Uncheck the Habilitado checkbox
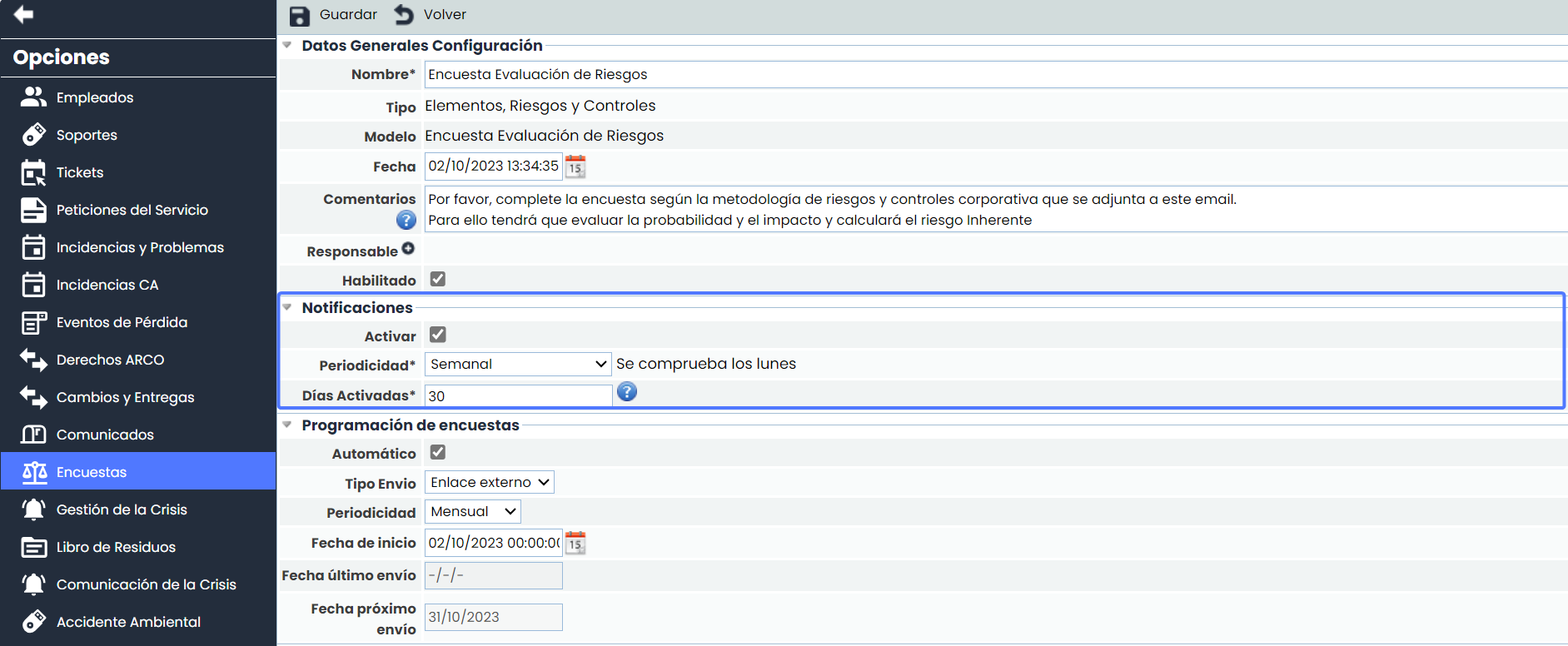Viewport: 1568px width, 646px height. [438, 279]
